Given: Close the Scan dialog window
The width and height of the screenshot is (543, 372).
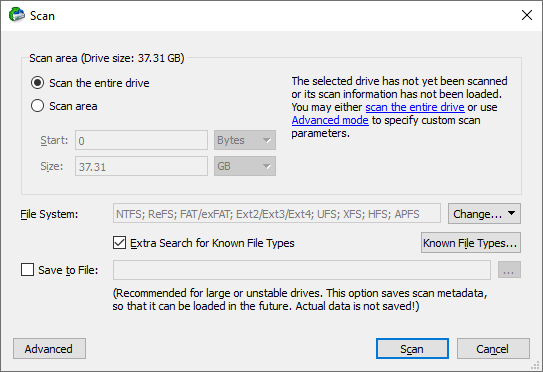Looking at the screenshot, I should coord(527,15).
